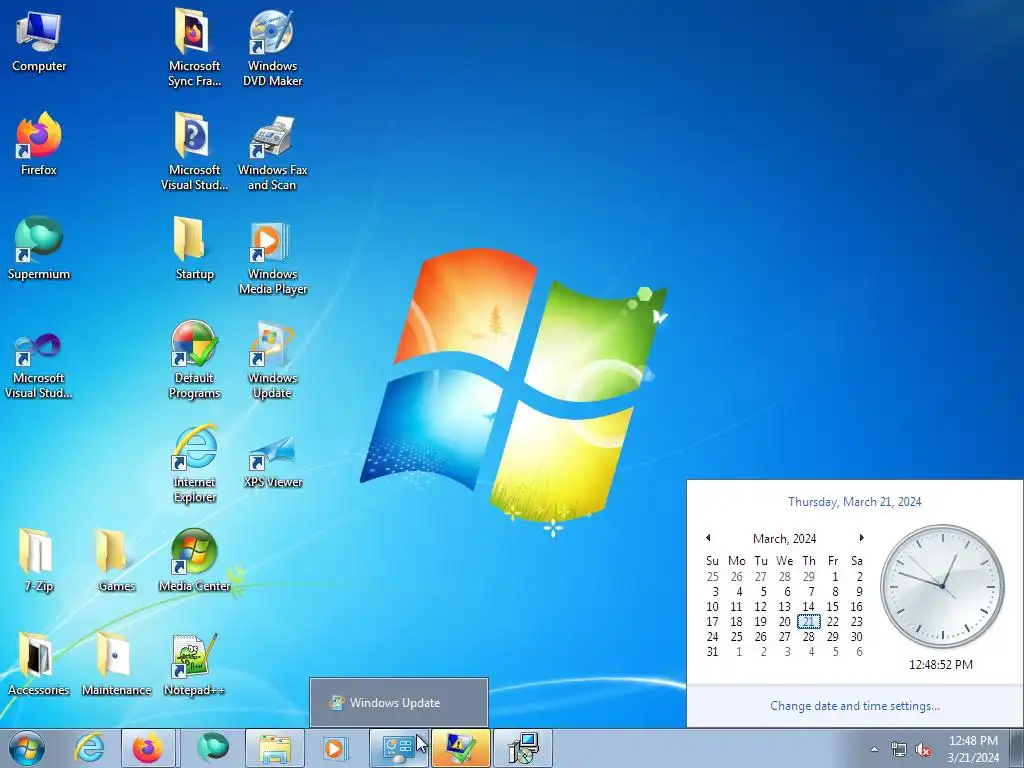Select the Windows Update desktop shortcut
Screen dimensions: 1024x768
click(272, 360)
